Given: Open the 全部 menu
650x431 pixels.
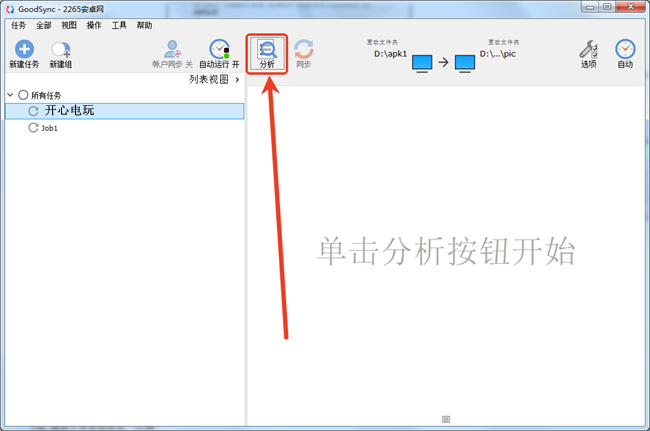Looking at the screenshot, I should tap(44, 25).
